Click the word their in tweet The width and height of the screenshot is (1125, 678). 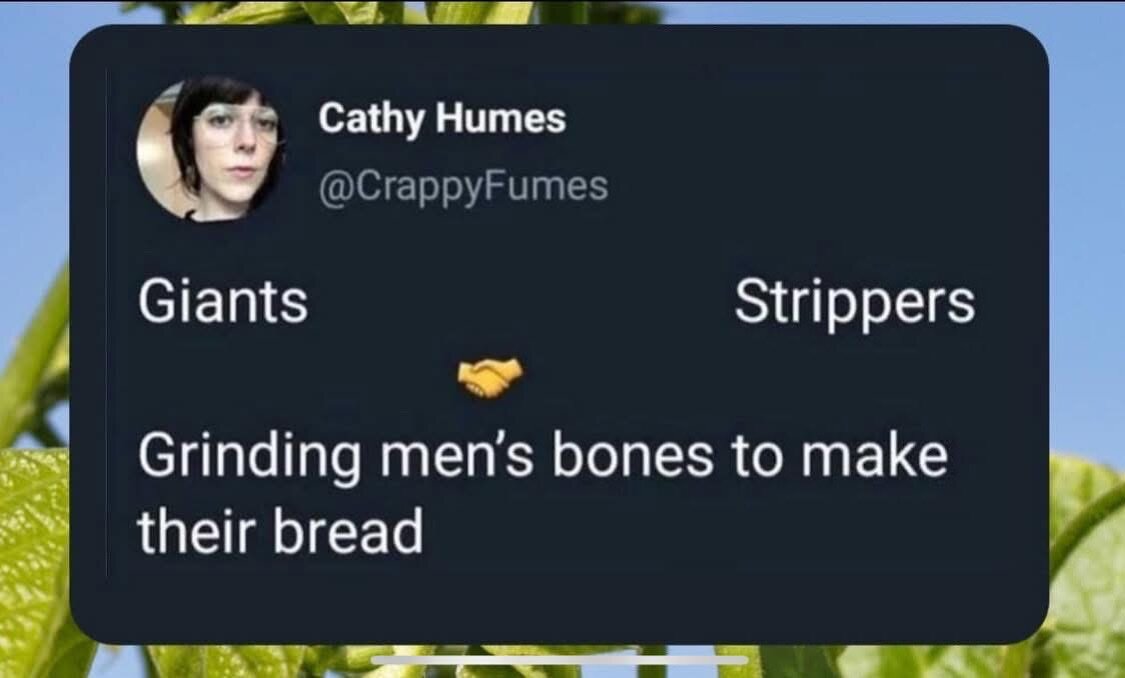point(197,532)
